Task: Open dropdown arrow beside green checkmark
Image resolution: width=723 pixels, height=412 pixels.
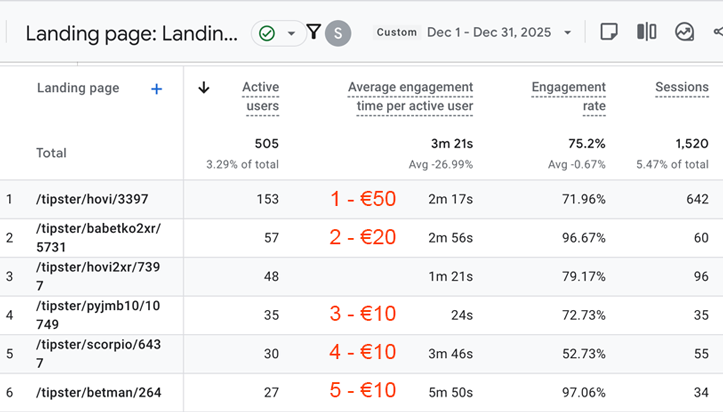Action: click(x=291, y=33)
